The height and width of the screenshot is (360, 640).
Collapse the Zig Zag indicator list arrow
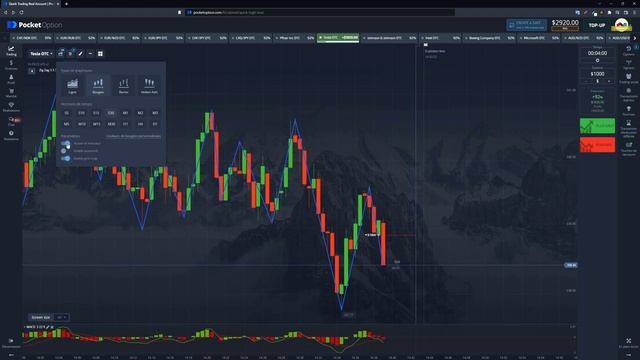(32, 71)
